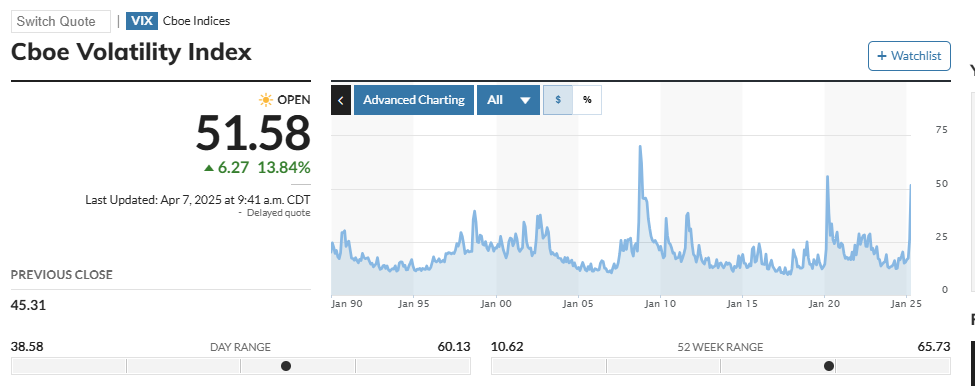Viewport: 975px width, 386px height.
Task: Switch chart to dollar value mode
Action: [x=558, y=100]
